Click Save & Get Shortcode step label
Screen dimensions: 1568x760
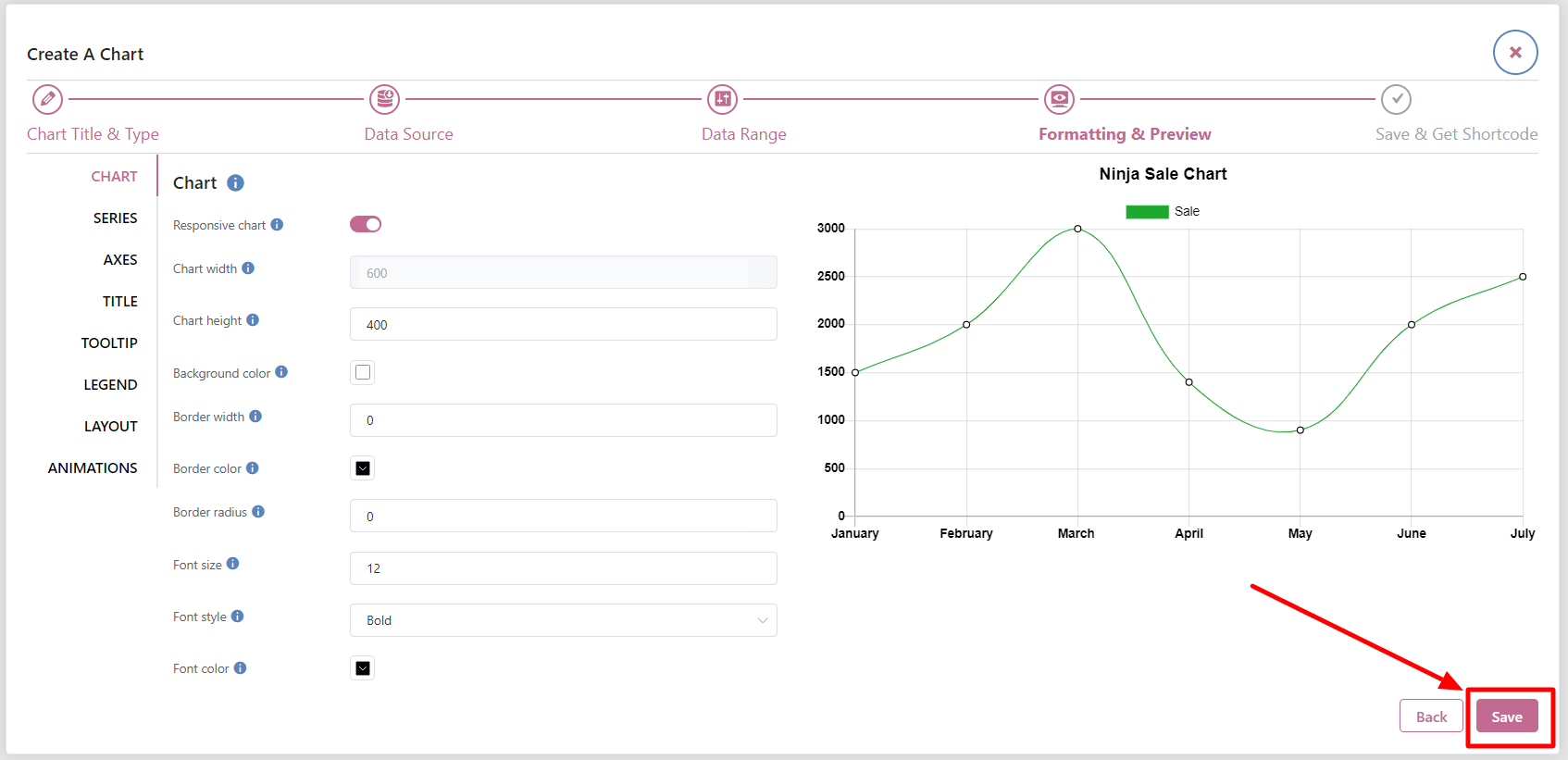coord(1456,133)
